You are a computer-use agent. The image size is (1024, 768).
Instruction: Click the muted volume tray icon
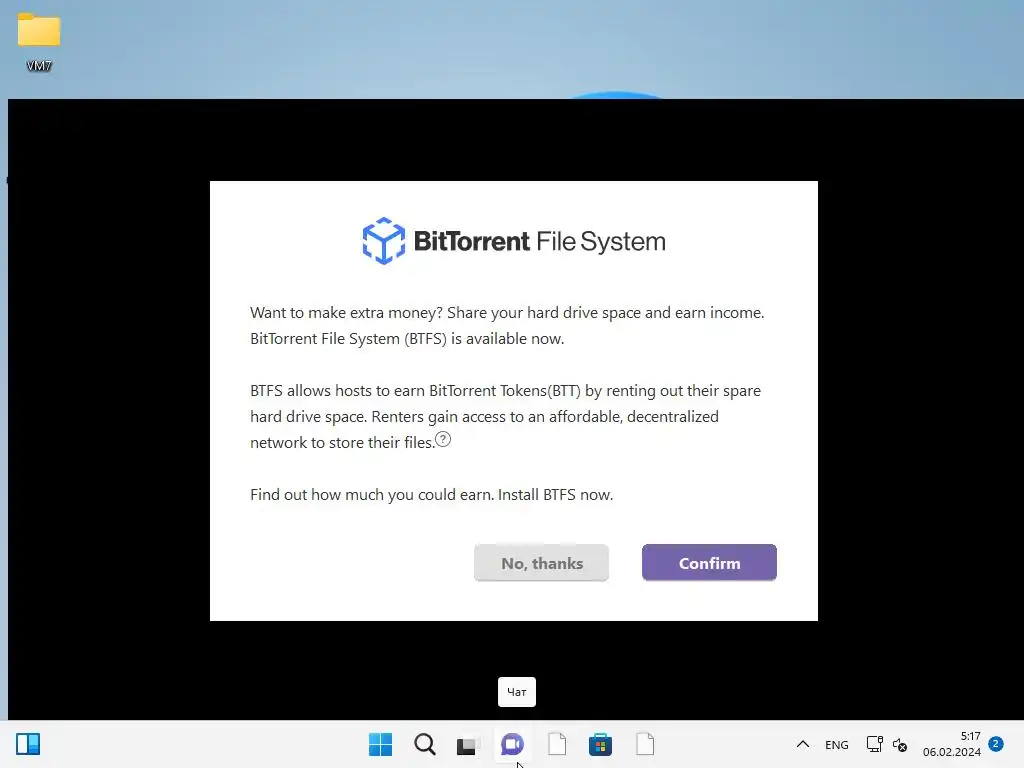point(900,744)
